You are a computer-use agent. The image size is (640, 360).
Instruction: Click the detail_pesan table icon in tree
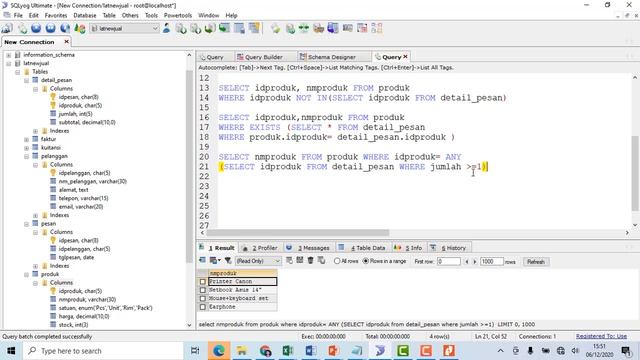[36, 80]
